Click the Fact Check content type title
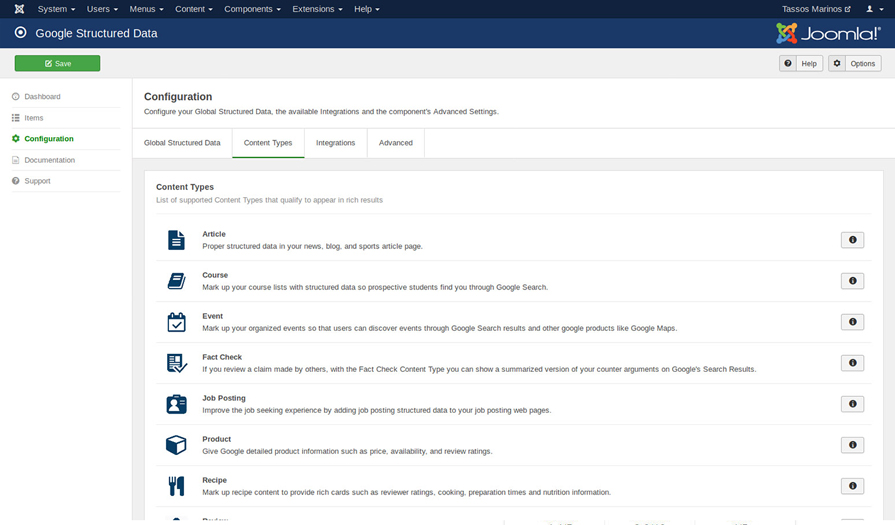 coord(222,357)
